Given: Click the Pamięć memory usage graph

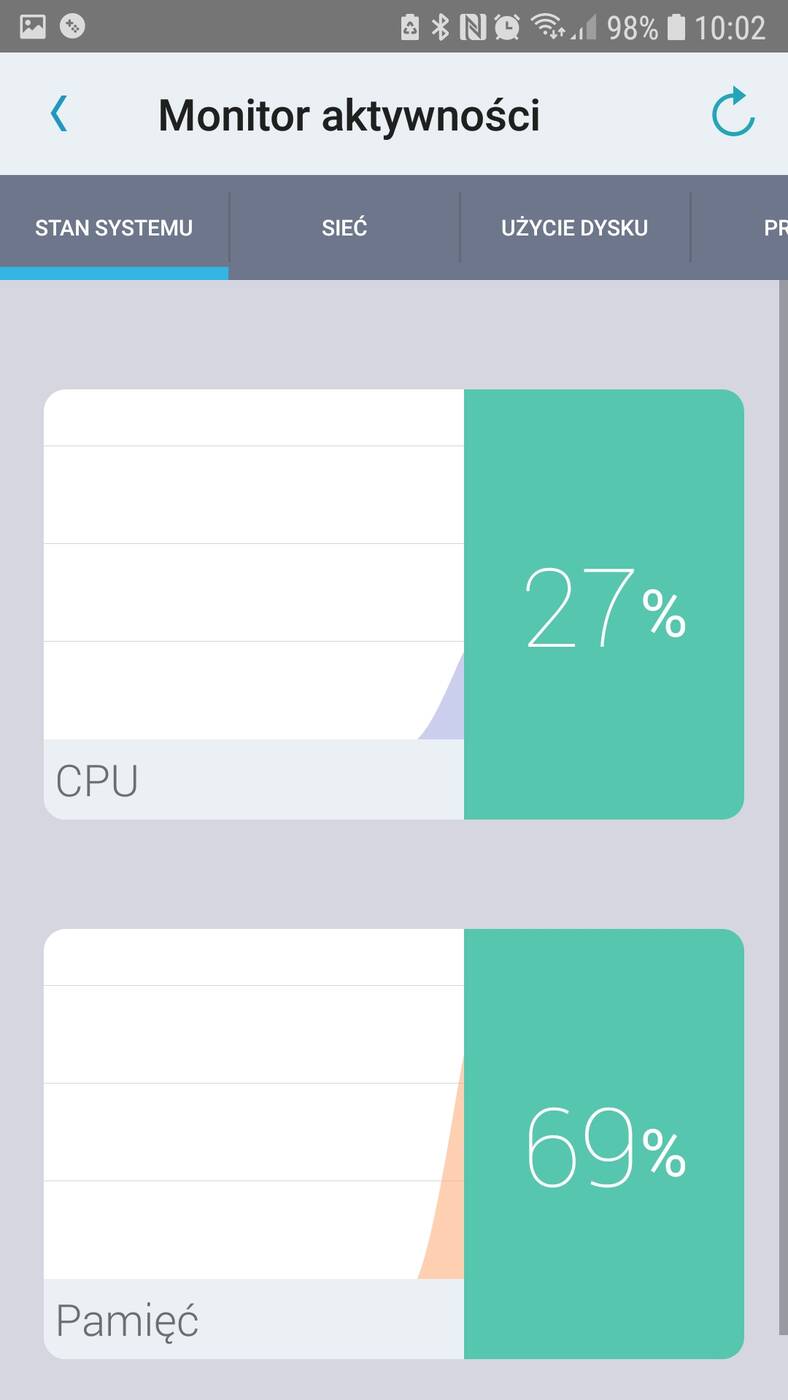Looking at the screenshot, I should pyautogui.click(x=254, y=1104).
